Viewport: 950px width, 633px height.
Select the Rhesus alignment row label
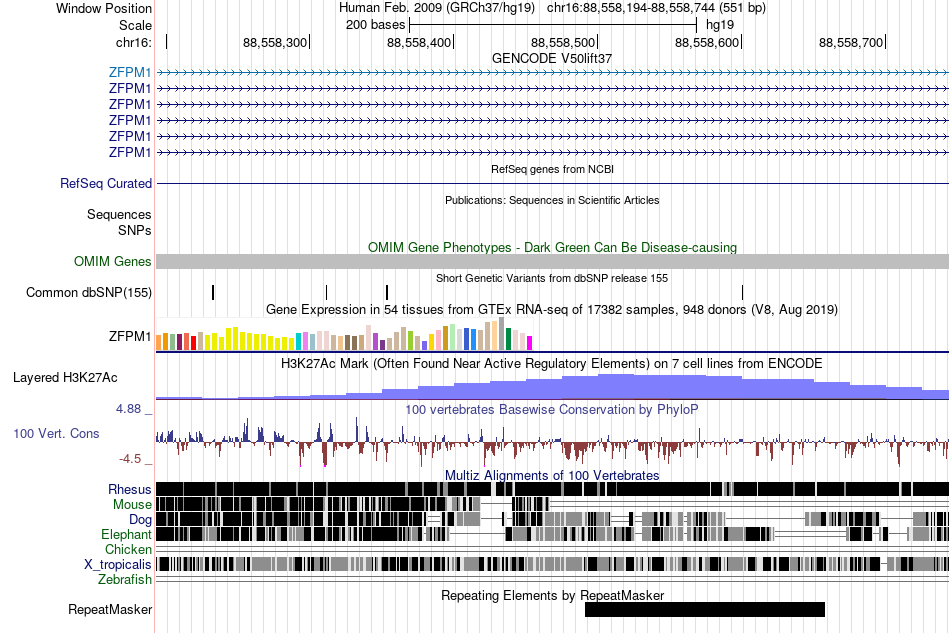tap(129, 489)
